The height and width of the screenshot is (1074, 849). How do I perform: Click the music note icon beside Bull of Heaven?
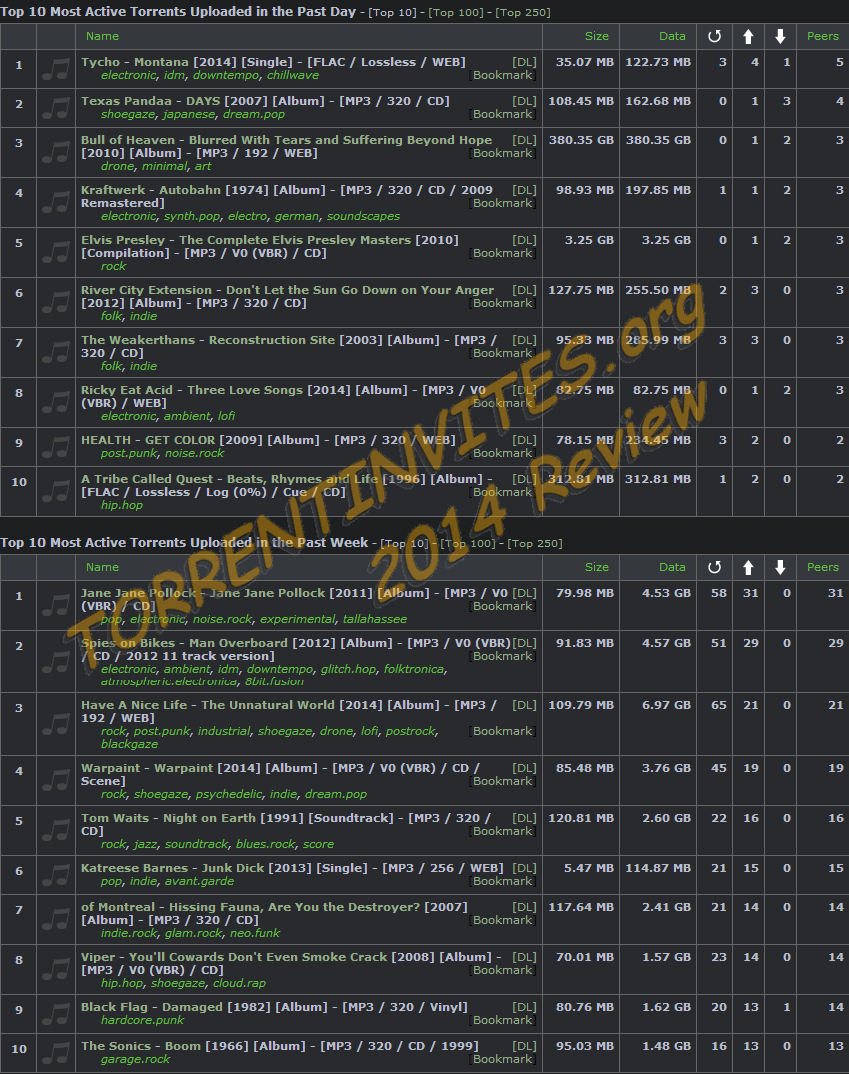(x=55, y=152)
